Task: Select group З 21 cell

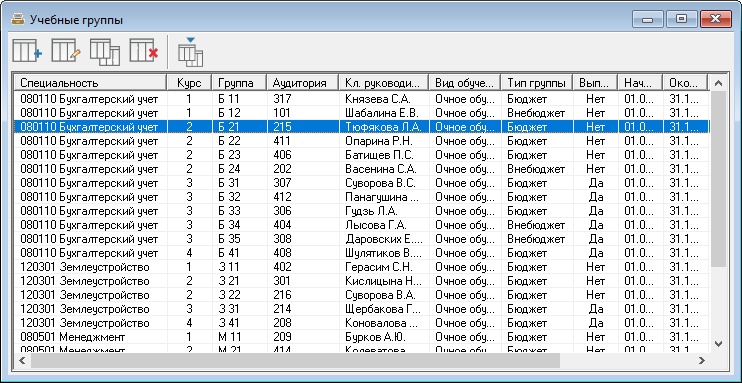Action: (x=239, y=281)
